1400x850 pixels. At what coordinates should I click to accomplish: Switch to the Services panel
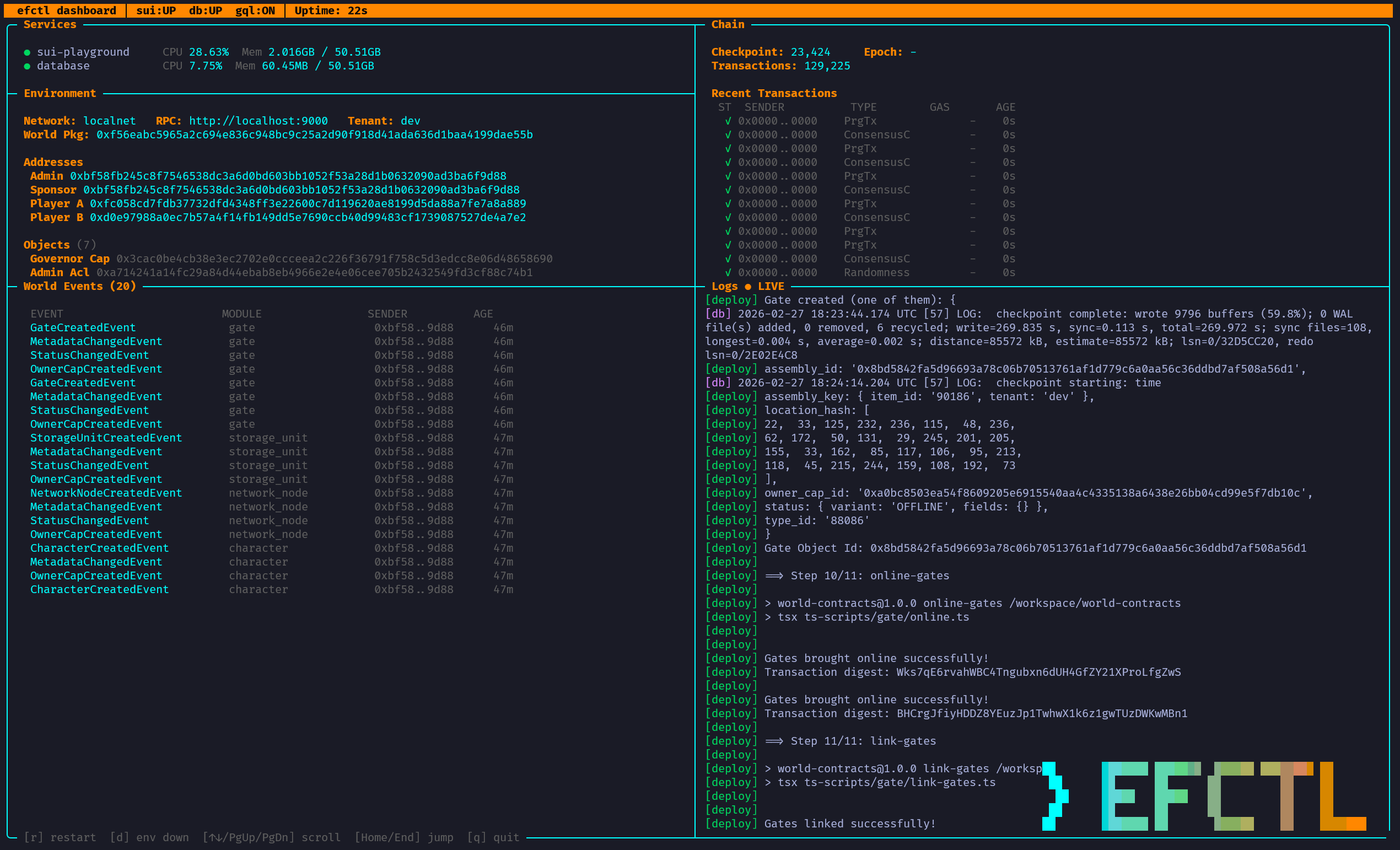[50, 24]
